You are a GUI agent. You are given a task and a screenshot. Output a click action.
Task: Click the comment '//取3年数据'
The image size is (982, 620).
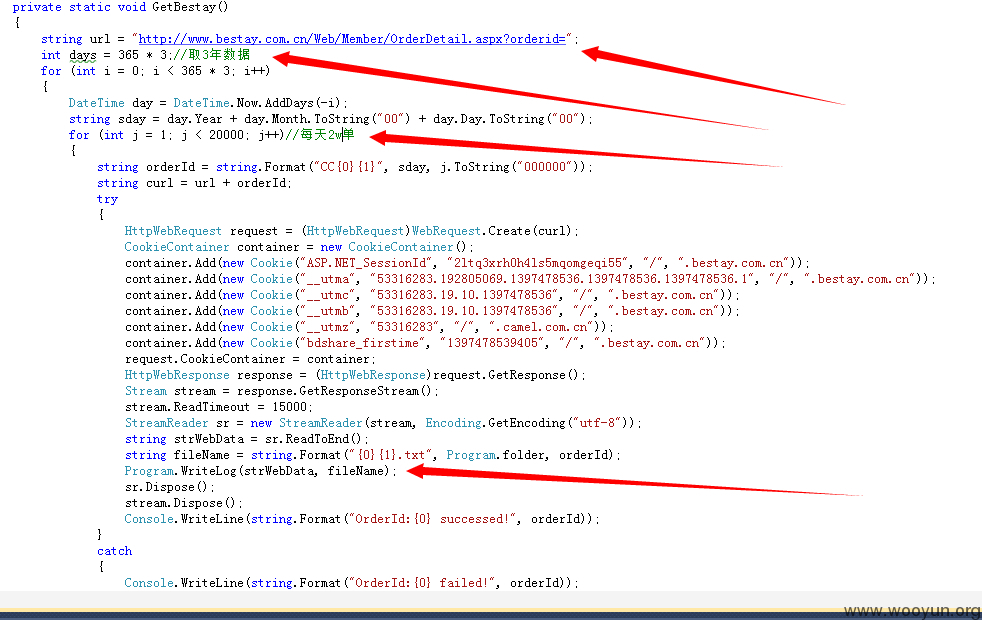pyautogui.click(x=211, y=55)
